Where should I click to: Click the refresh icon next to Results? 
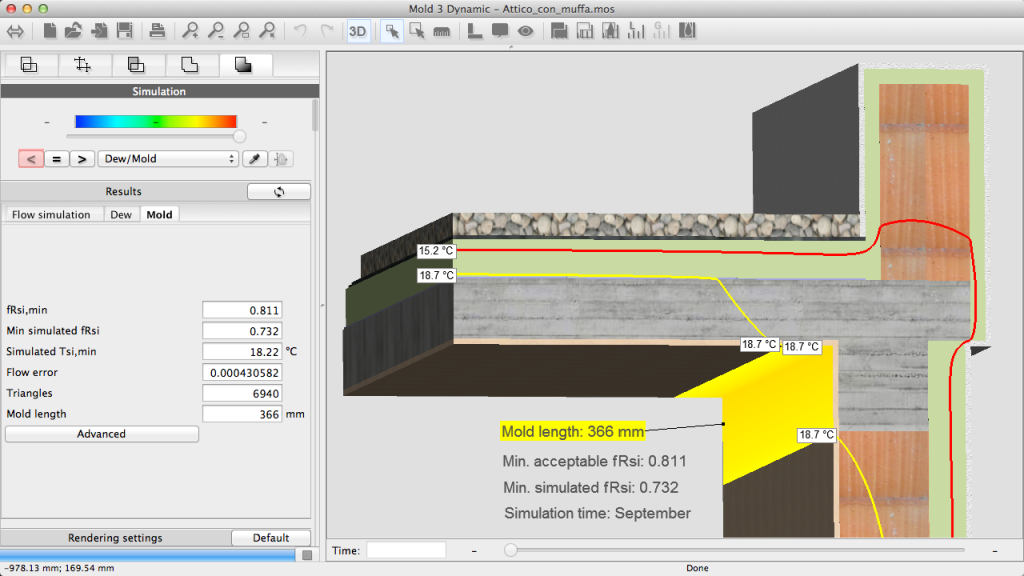(278, 191)
